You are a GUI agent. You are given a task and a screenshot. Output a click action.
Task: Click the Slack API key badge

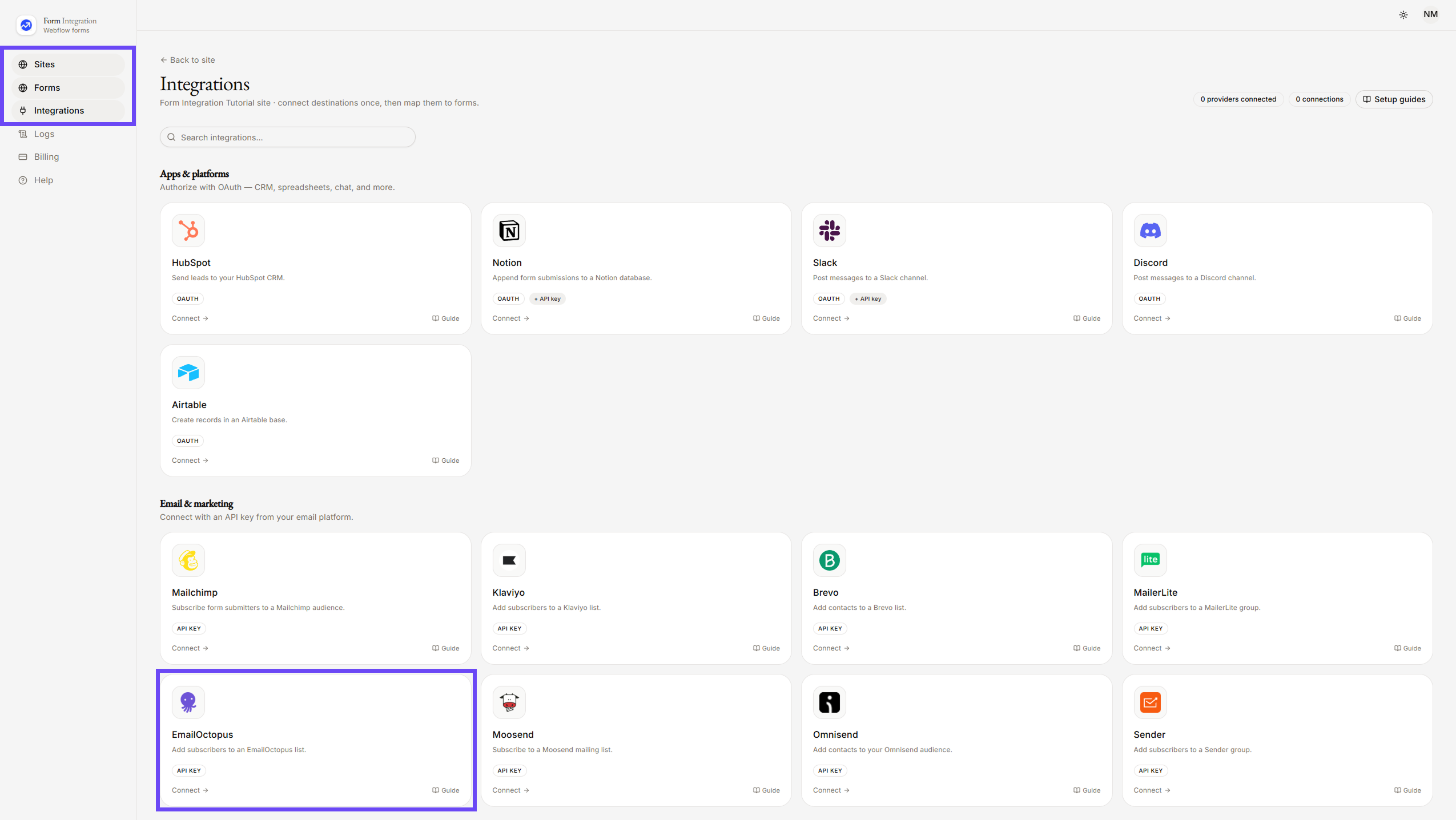point(868,299)
